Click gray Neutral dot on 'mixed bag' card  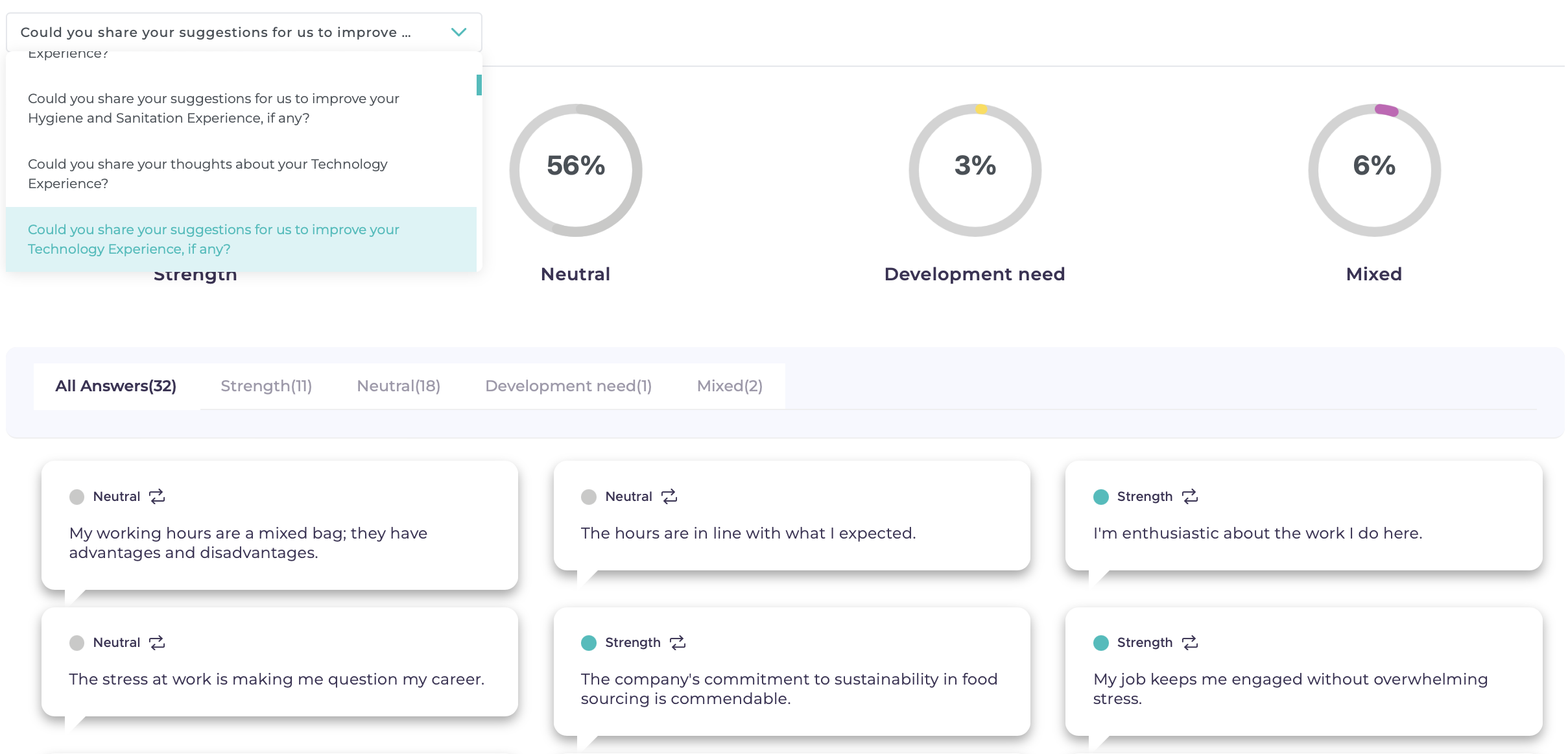77,497
